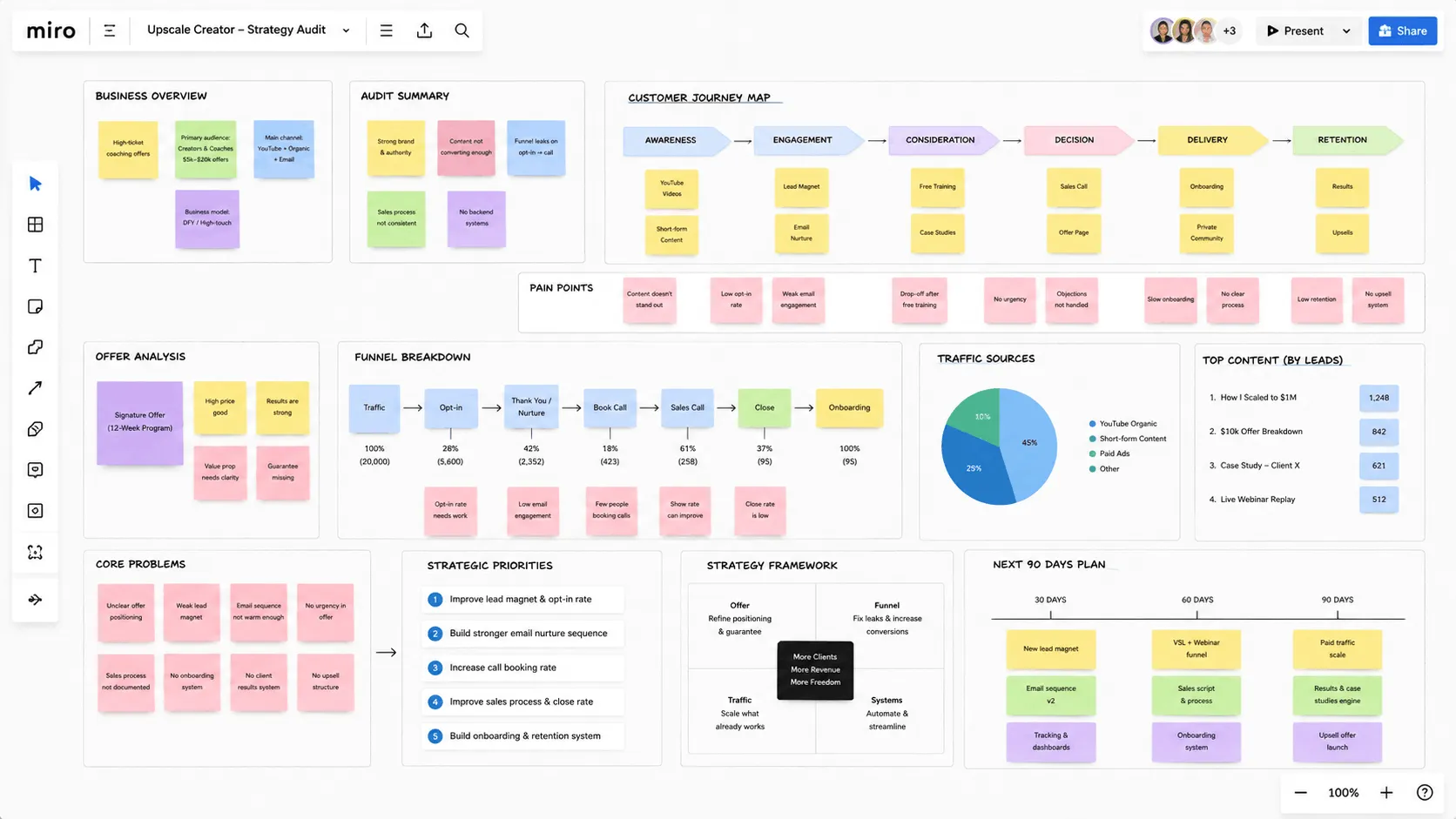Image resolution: width=1456 pixels, height=819 pixels.
Task: Select the connection line arrow tool
Action: [35, 388]
